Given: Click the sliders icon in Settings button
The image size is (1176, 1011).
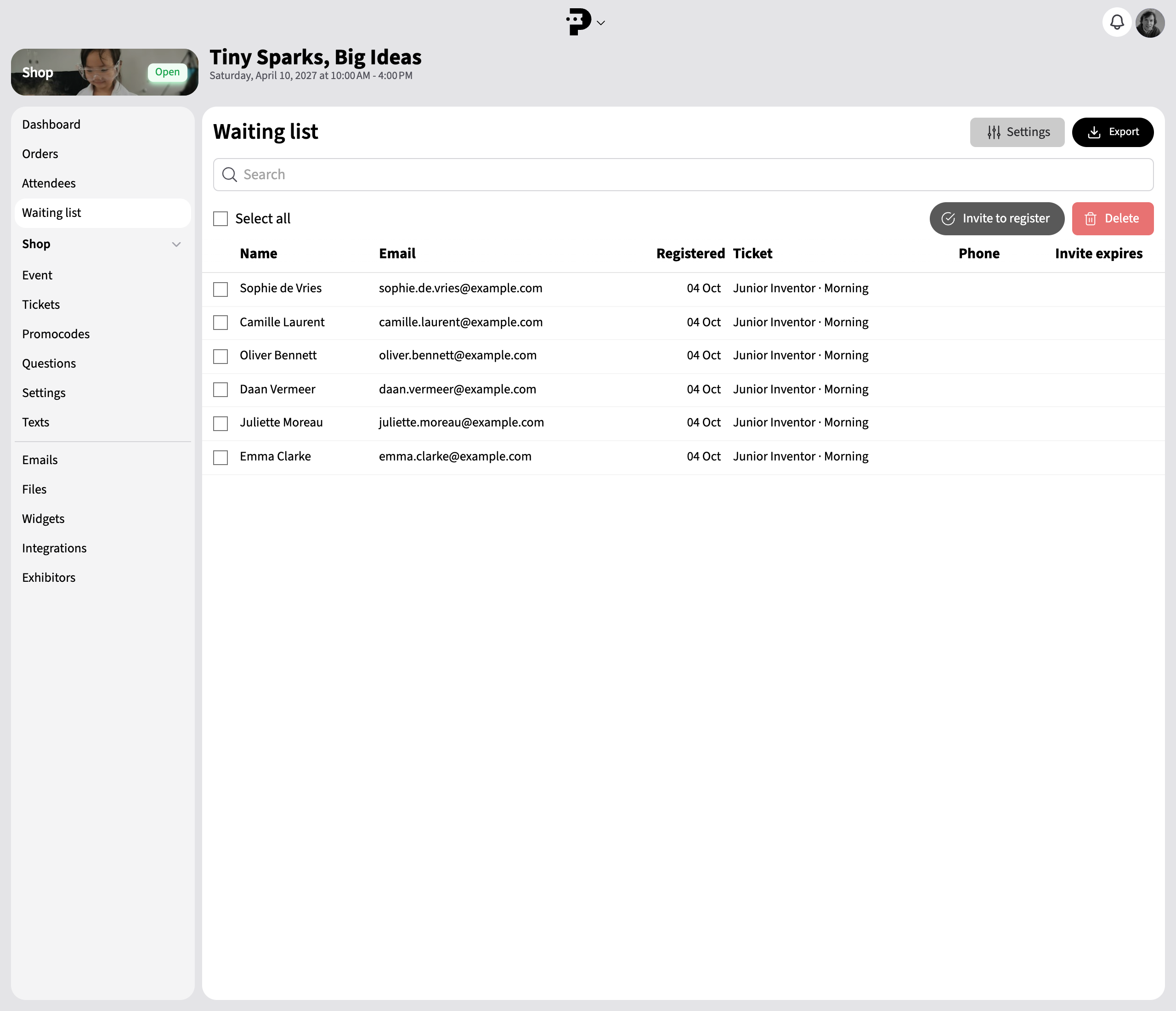Looking at the screenshot, I should click(x=993, y=132).
